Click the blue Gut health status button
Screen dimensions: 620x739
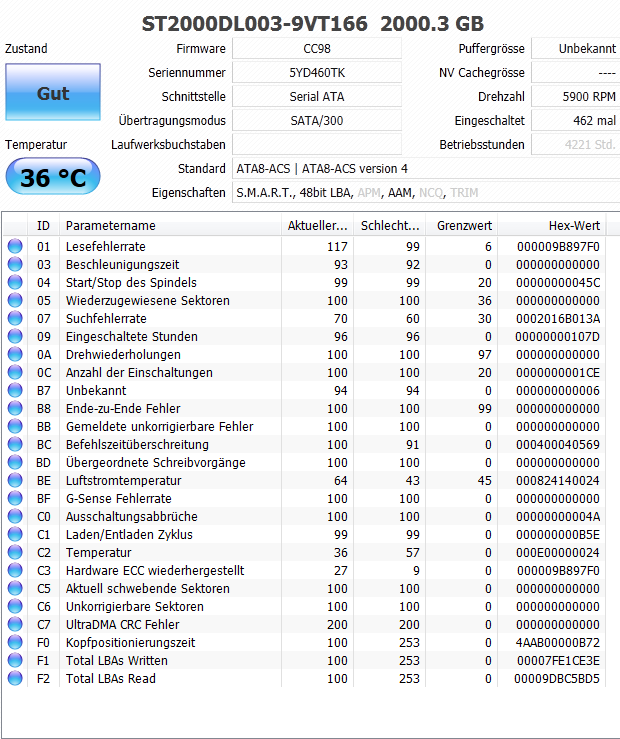click(x=53, y=92)
